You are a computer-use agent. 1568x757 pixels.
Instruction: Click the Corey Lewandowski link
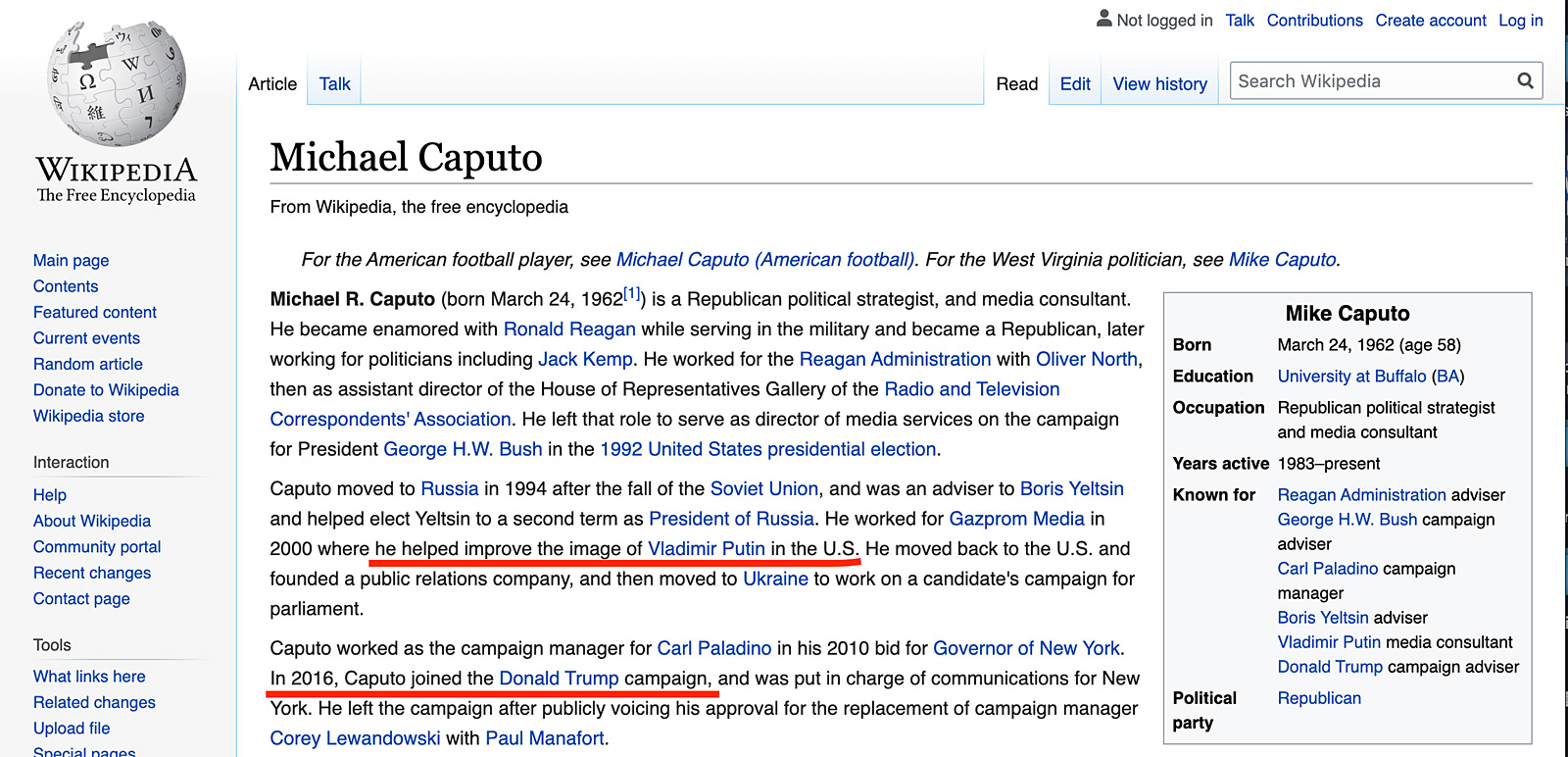click(x=355, y=737)
